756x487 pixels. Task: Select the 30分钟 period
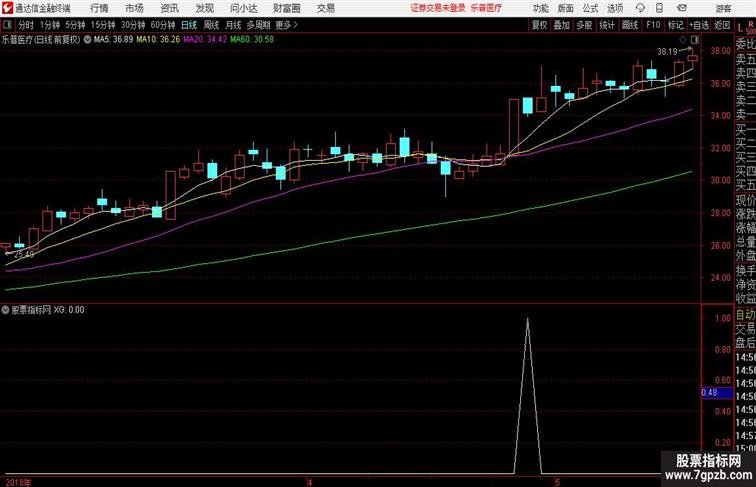click(133, 25)
